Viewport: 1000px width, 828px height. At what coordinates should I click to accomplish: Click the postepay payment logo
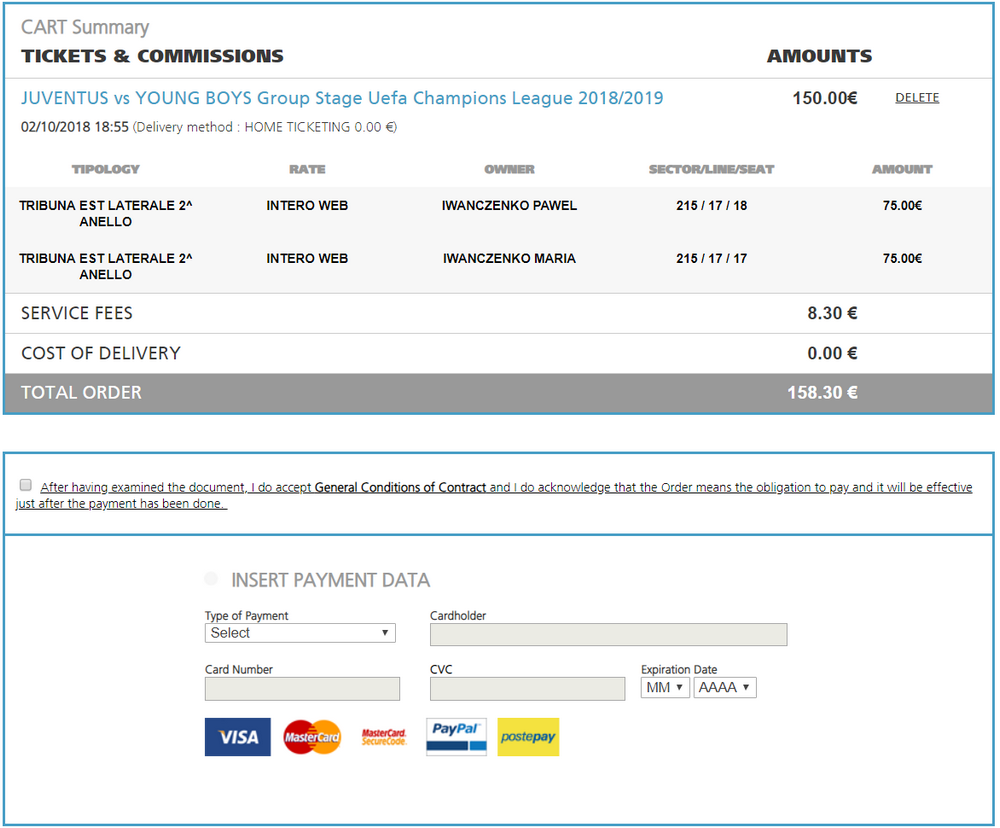click(528, 737)
